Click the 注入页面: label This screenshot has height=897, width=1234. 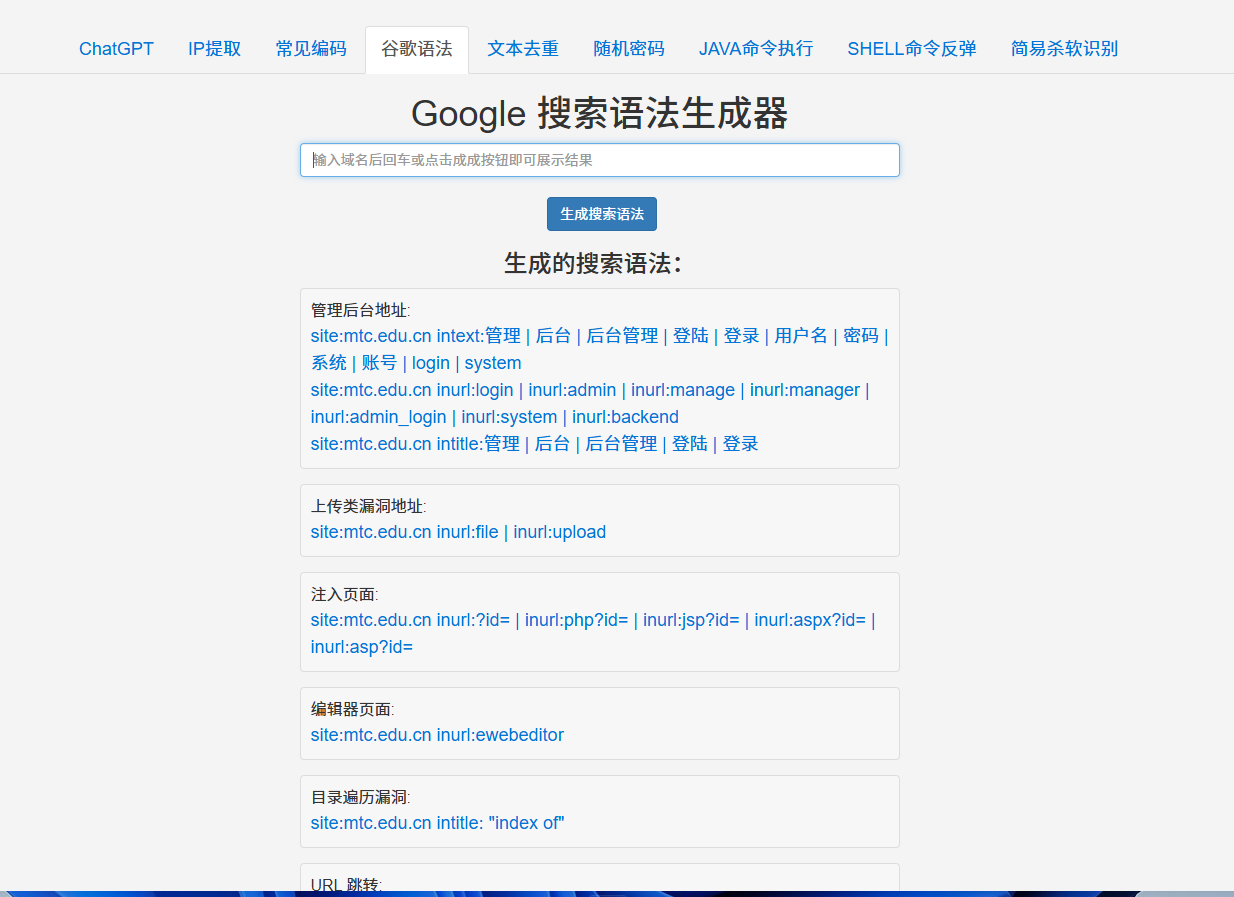click(345, 594)
